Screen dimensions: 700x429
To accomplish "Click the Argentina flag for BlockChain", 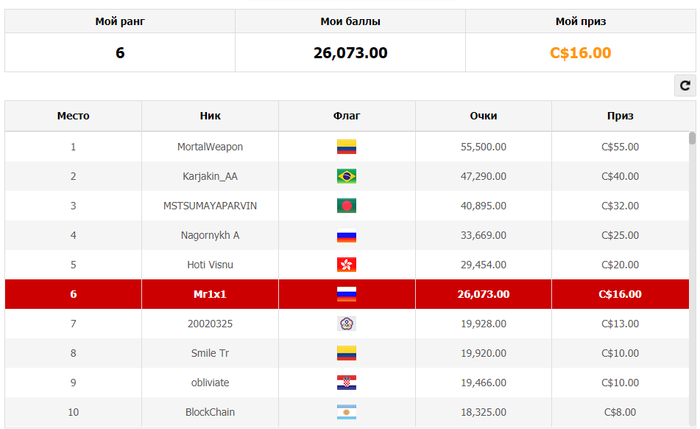I will click(346, 412).
